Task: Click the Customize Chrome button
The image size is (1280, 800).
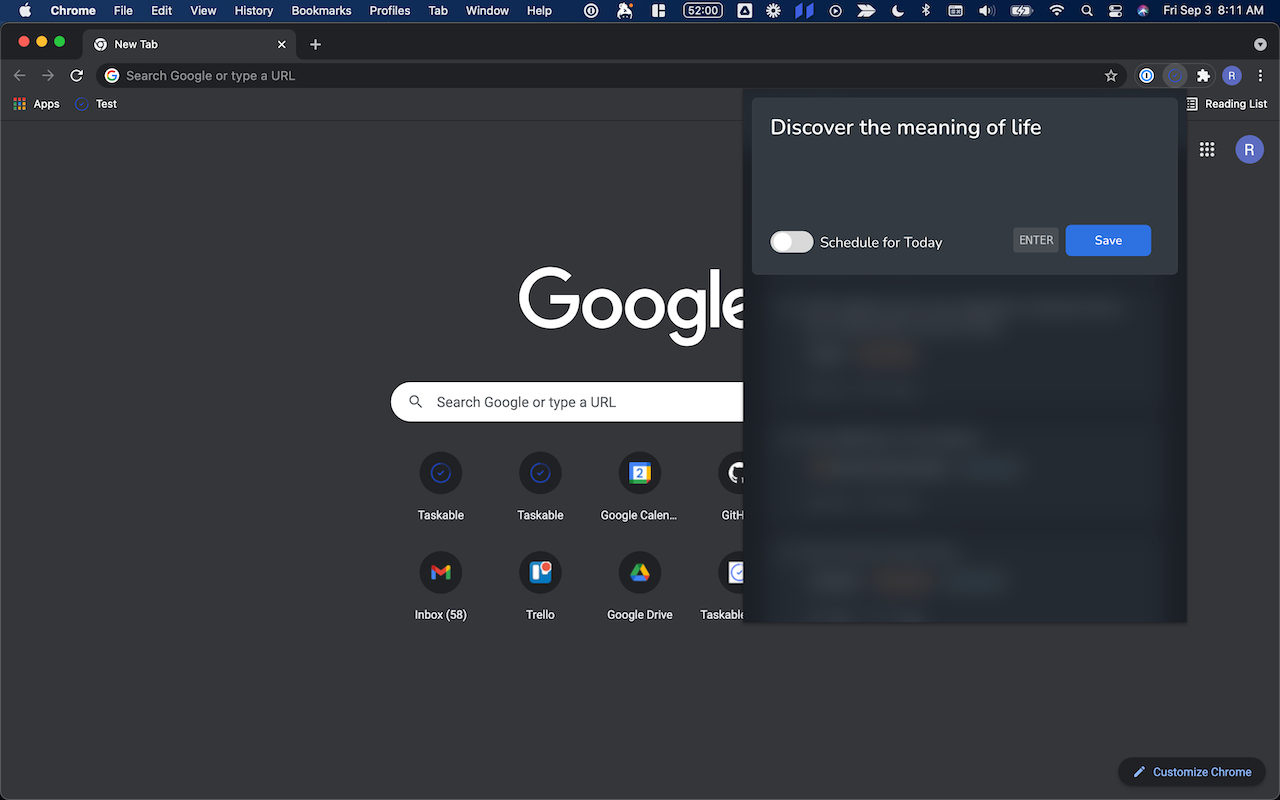Action: point(1192,771)
